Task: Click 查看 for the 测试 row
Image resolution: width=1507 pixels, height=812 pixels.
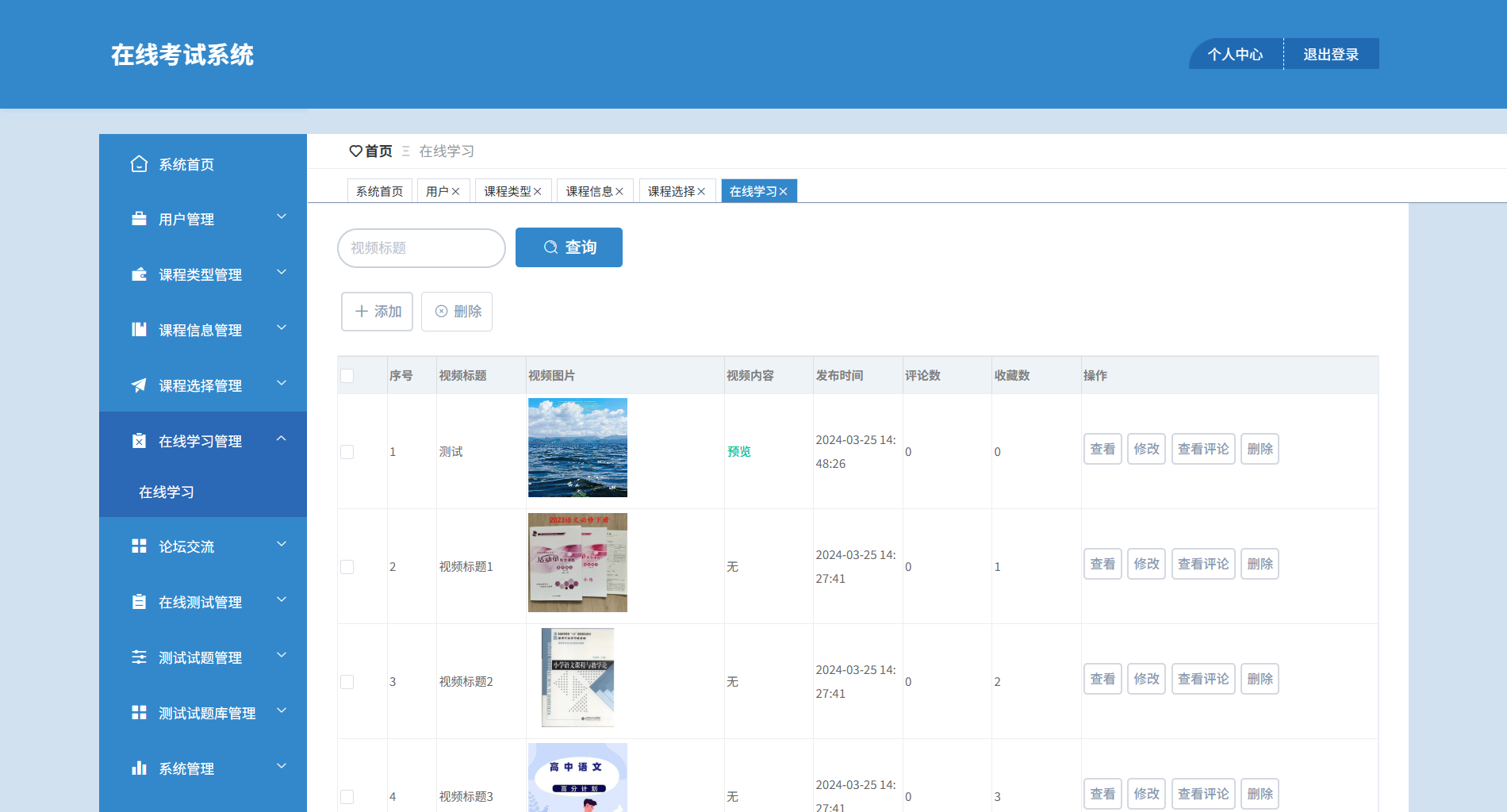Action: tap(1102, 449)
